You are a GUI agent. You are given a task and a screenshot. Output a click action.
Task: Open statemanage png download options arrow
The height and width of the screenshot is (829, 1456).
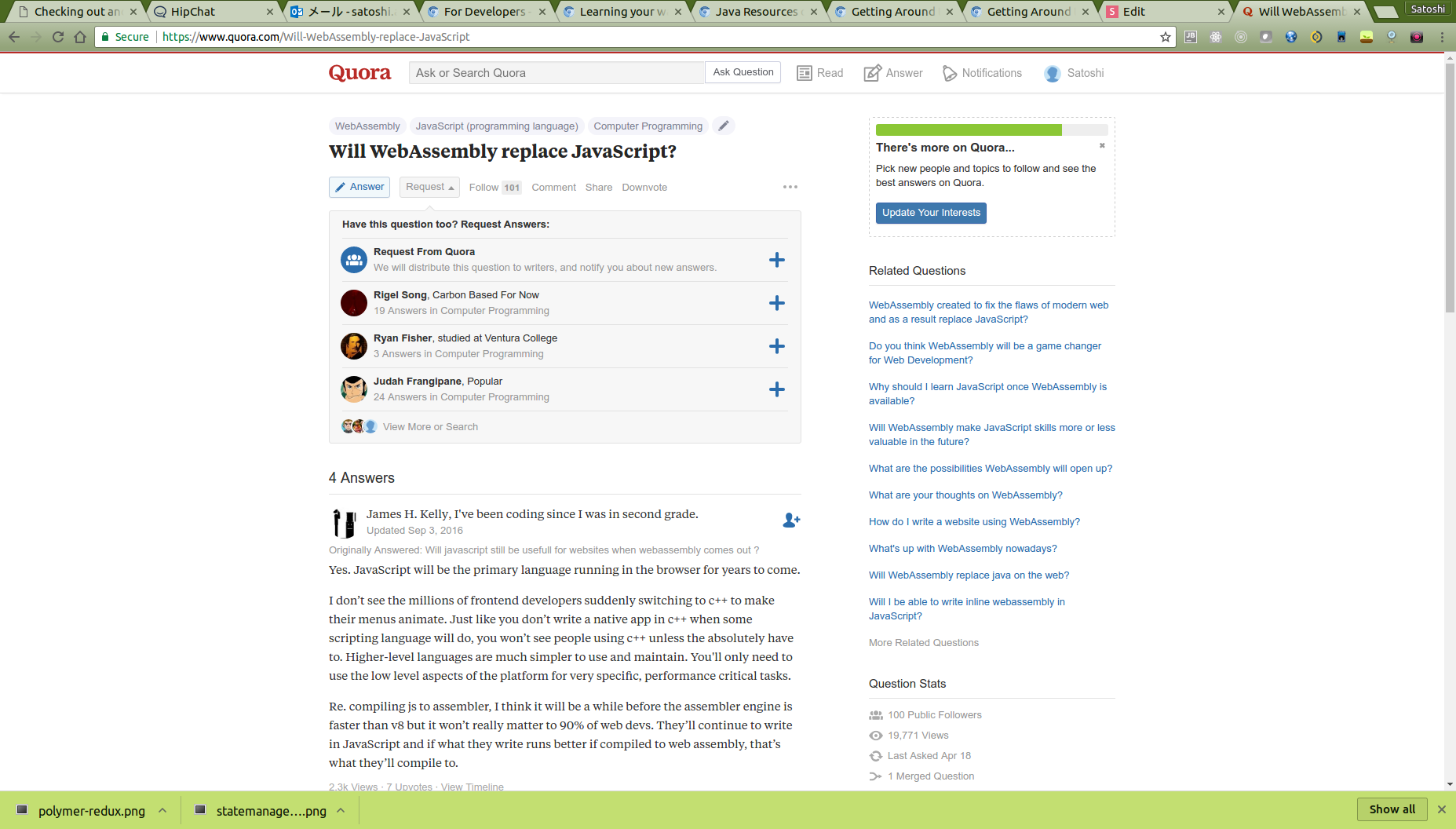point(341,810)
